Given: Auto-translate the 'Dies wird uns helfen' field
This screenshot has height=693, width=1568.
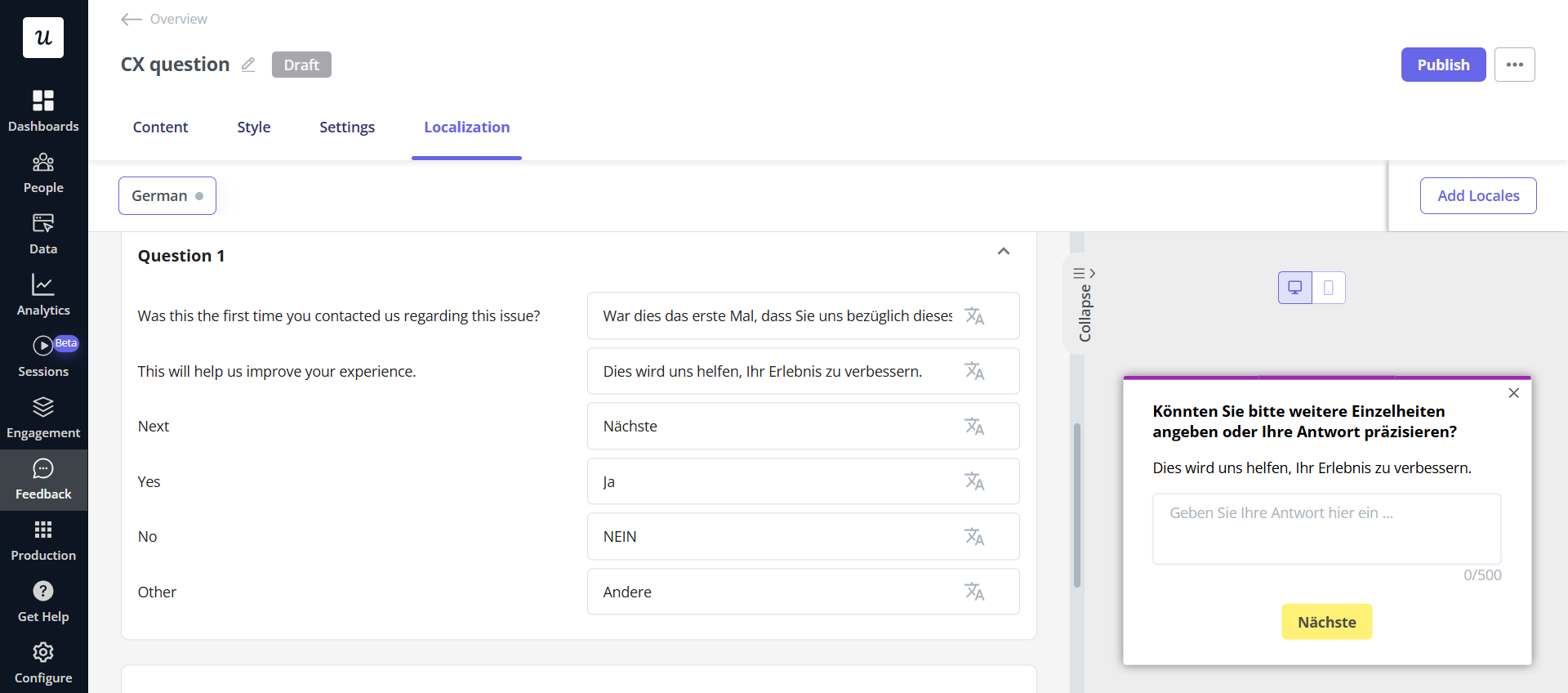Looking at the screenshot, I should (974, 371).
